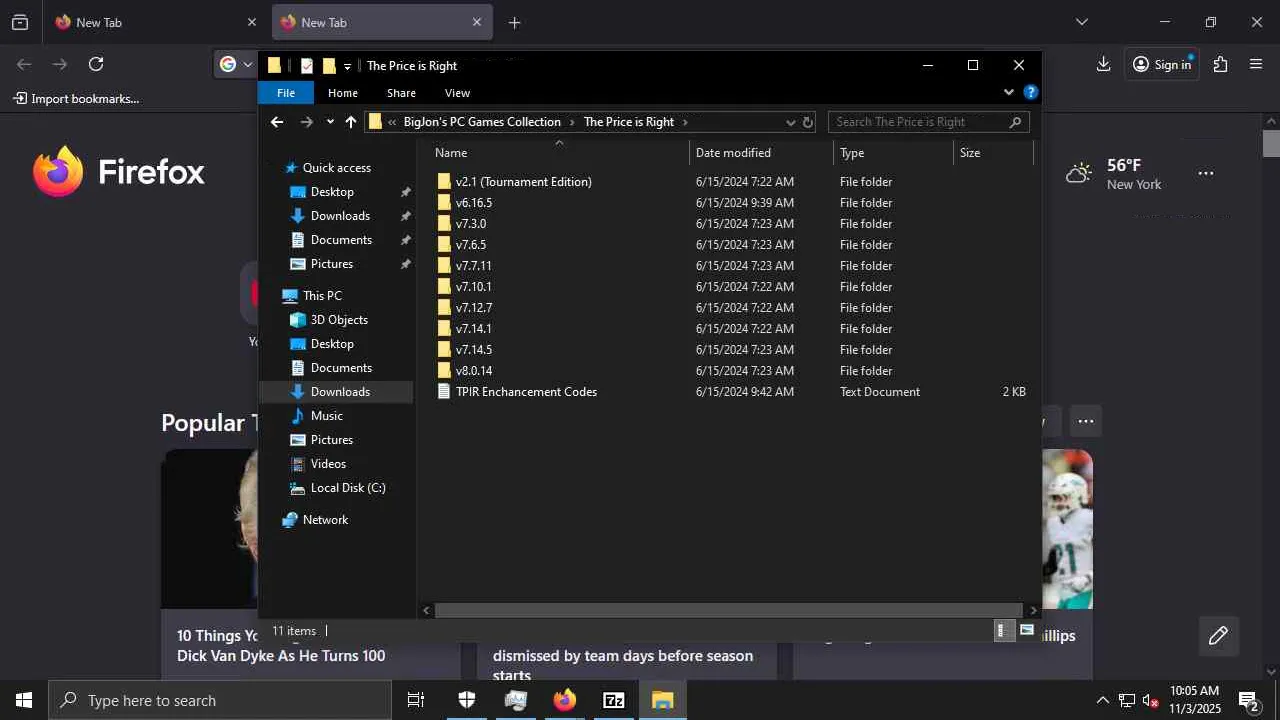Image resolution: width=1280 pixels, height=720 pixels.
Task: Refresh the folder with the address bar refresh icon
Action: (x=808, y=122)
